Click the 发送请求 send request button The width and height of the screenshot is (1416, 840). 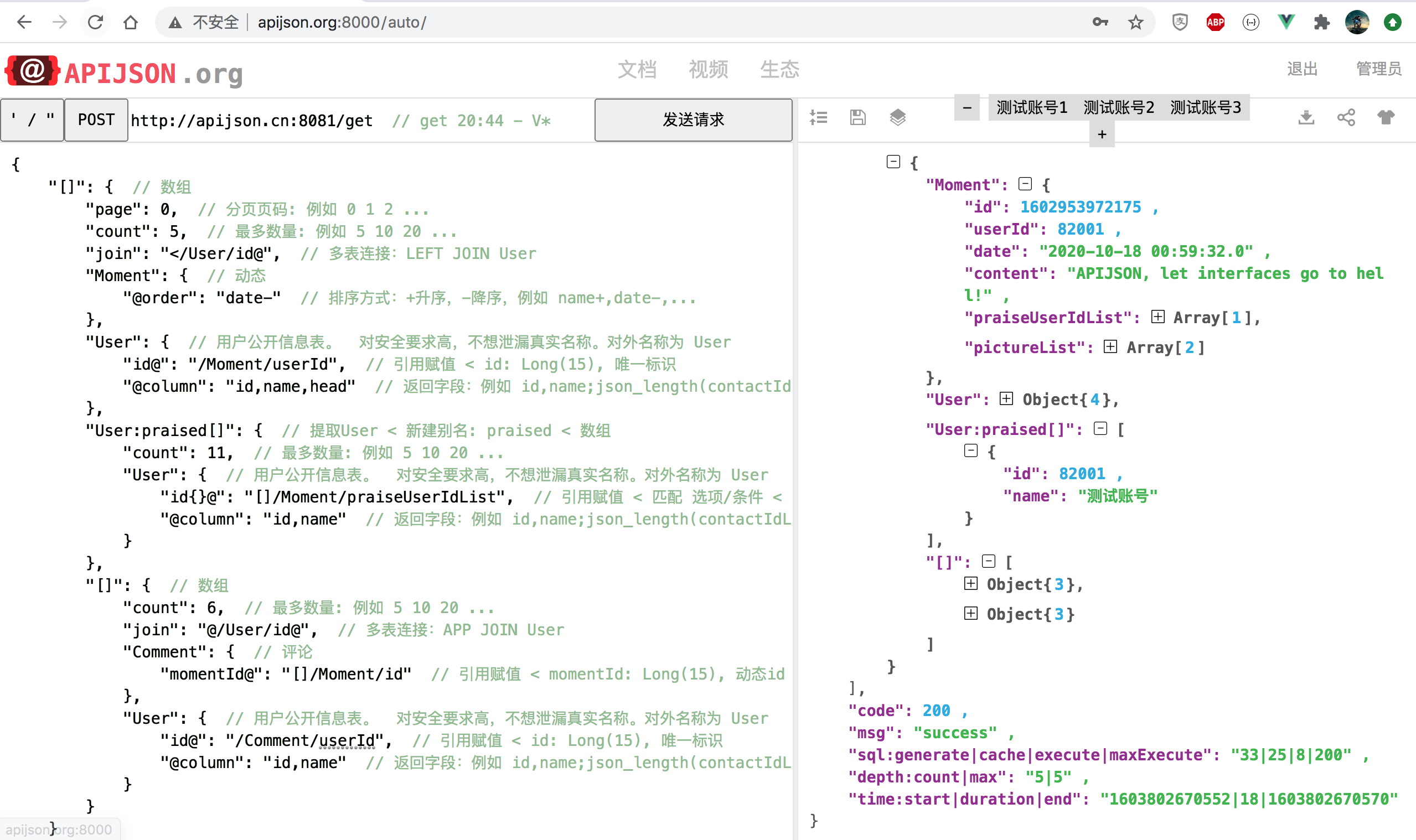[693, 120]
